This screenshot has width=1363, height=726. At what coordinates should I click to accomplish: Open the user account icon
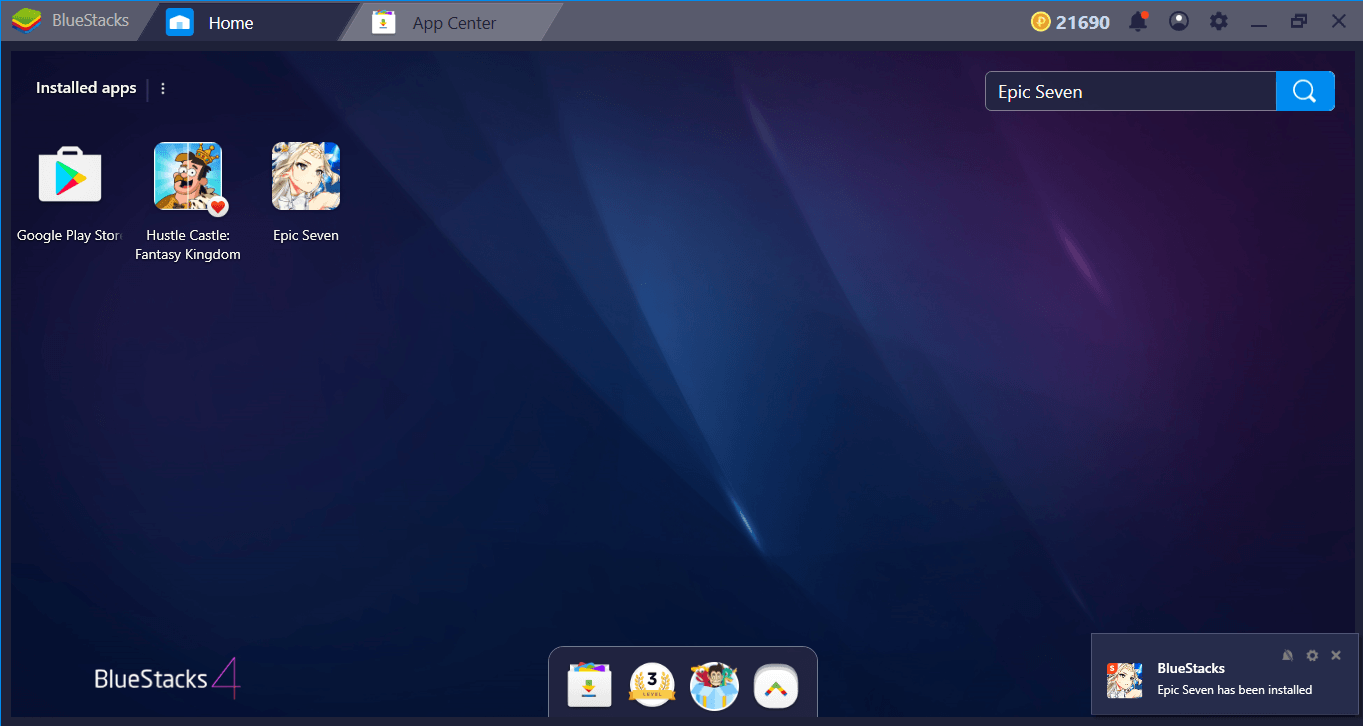click(1179, 21)
